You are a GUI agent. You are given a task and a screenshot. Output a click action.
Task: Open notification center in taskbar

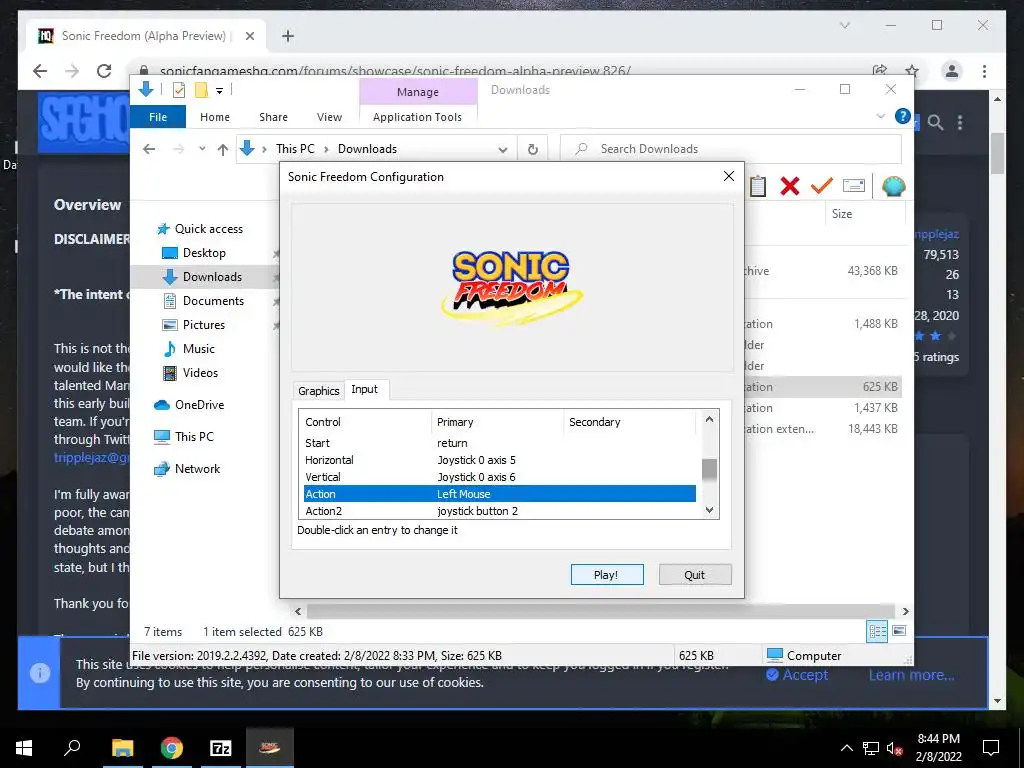[991, 748]
